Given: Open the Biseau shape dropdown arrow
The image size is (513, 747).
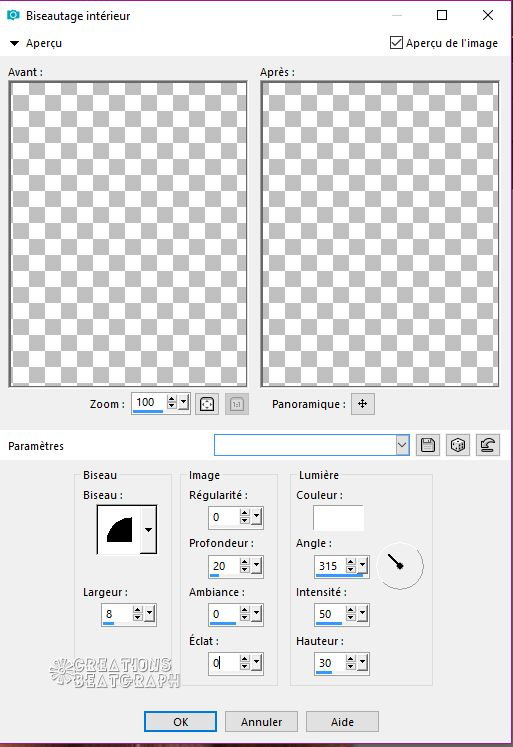Looking at the screenshot, I should pyautogui.click(x=149, y=530).
